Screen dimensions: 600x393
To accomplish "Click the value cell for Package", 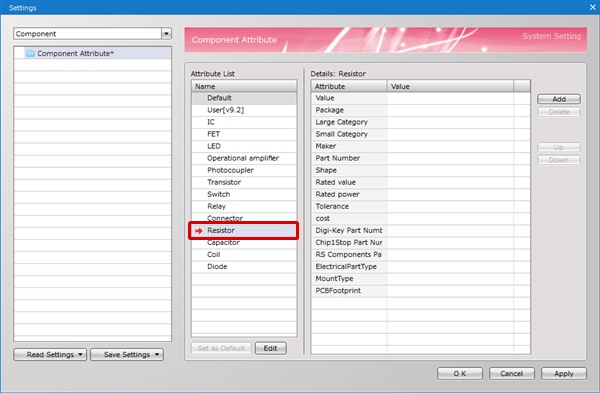I will tap(450, 110).
